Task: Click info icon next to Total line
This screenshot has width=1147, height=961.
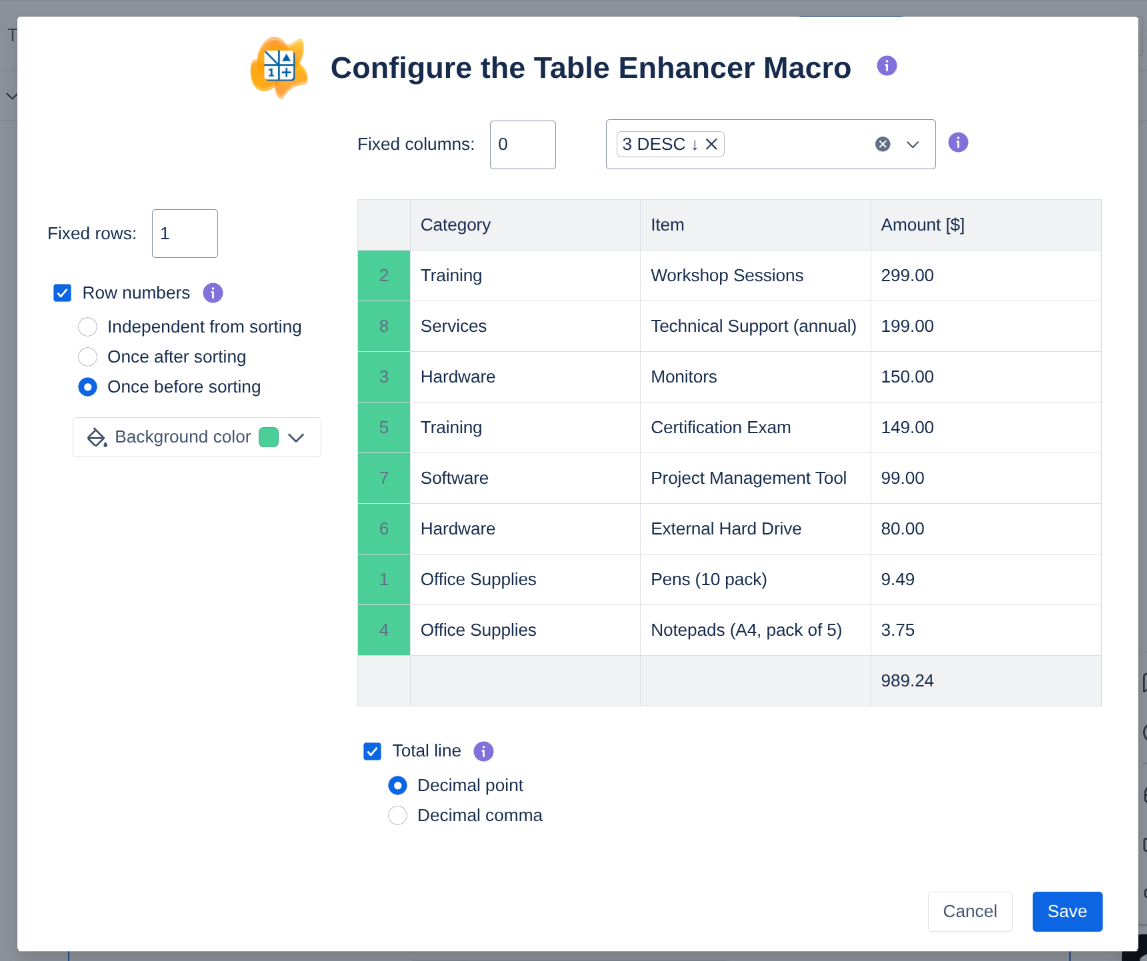Action: 484,751
